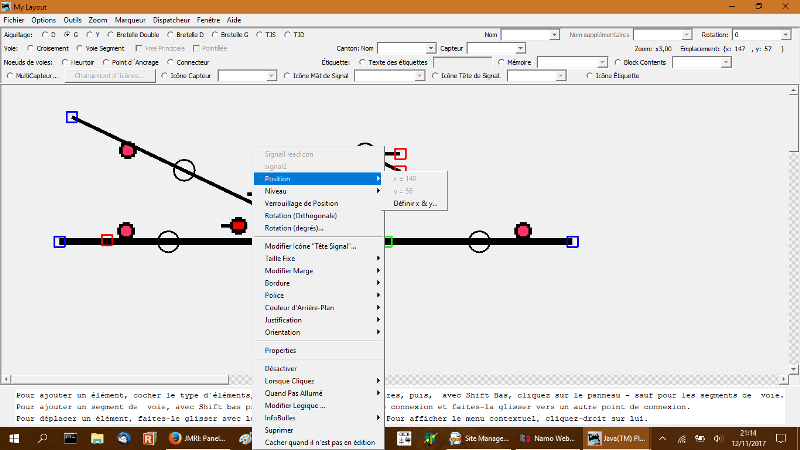The image size is (800, 450).
Task: Open the Marqueur menu
Action: (x=133, y=20)
